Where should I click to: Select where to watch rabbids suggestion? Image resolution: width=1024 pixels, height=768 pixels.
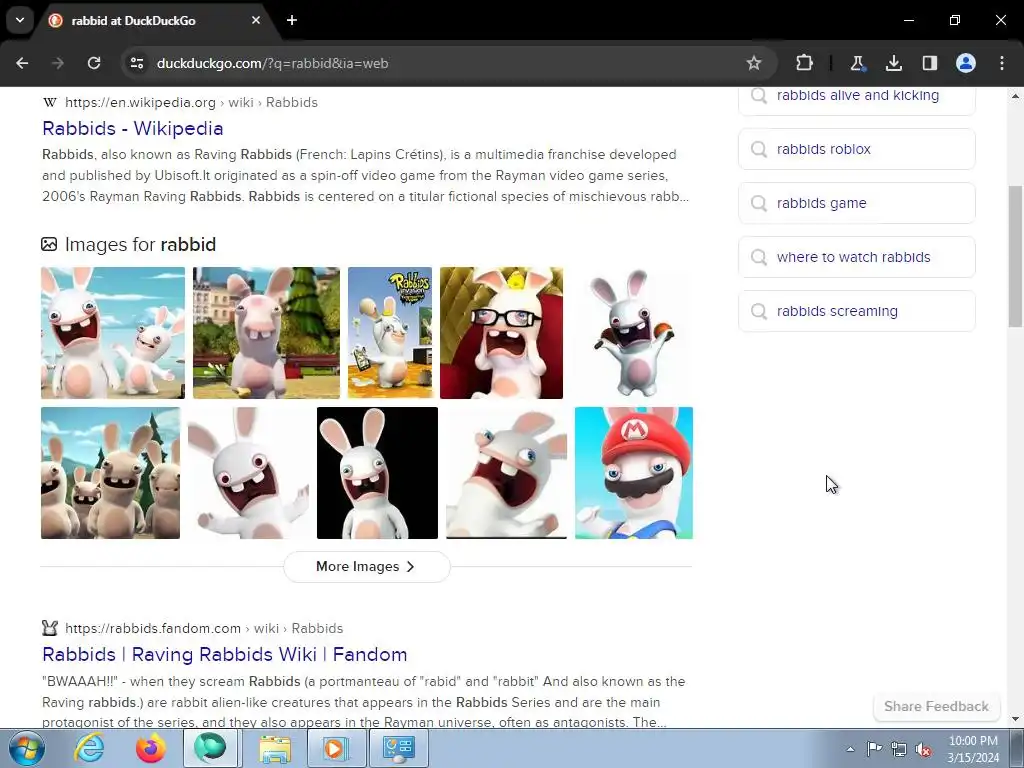857,257
